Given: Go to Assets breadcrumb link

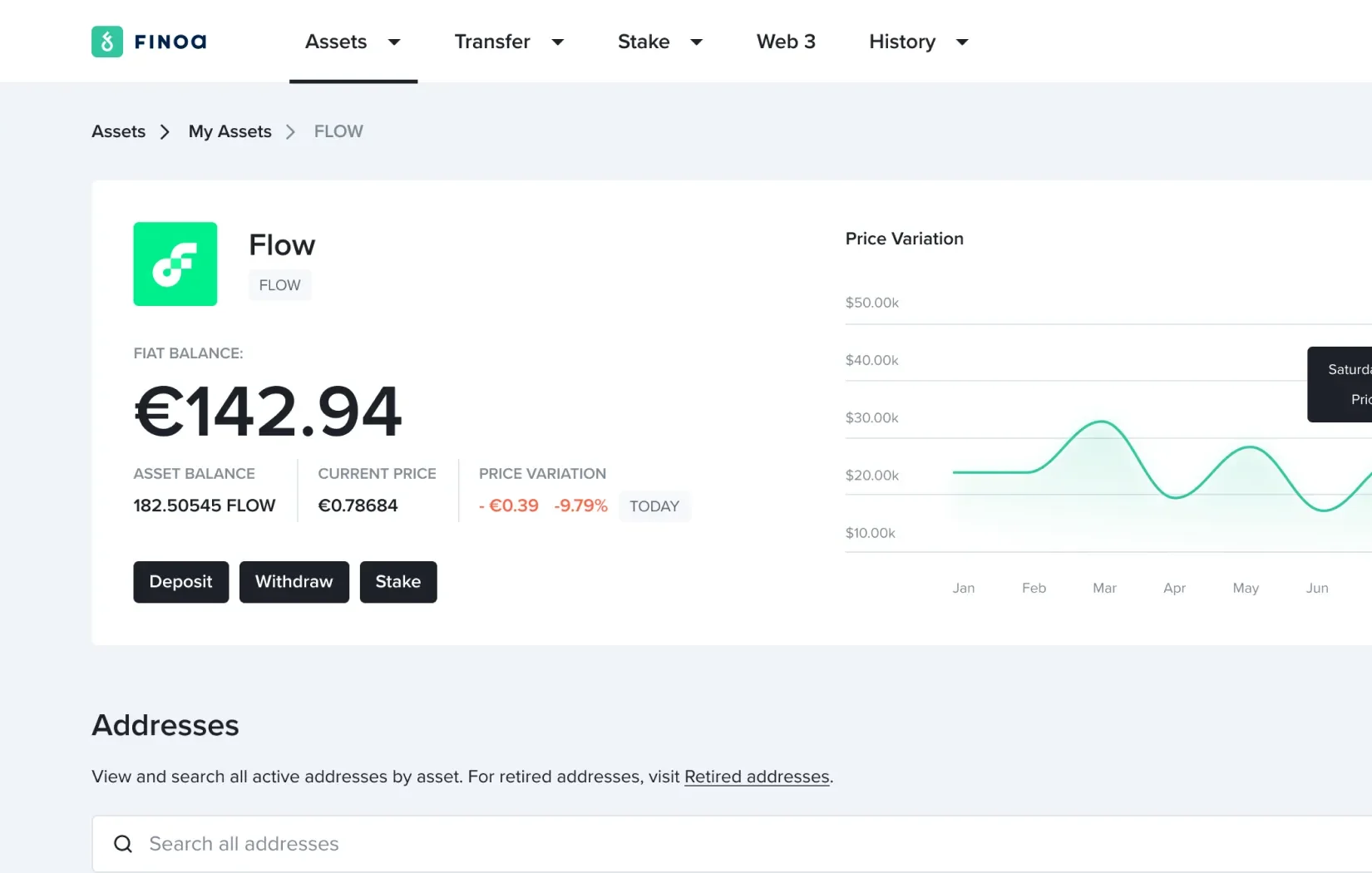Looking at the screenshot, I should click(119, 131).
